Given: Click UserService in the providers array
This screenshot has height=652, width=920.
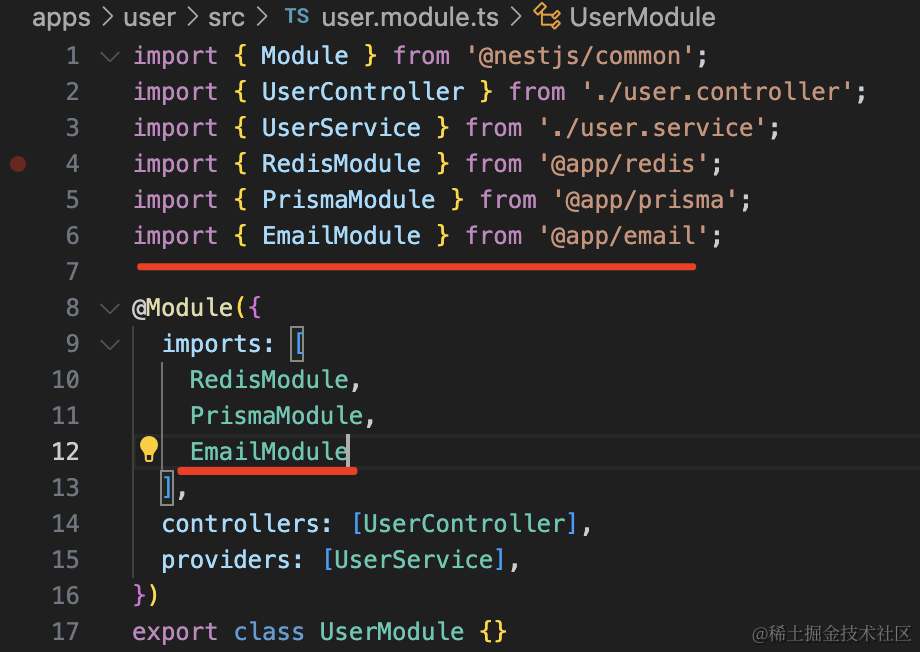Looking at the screenshot, I should click(415, 560).
